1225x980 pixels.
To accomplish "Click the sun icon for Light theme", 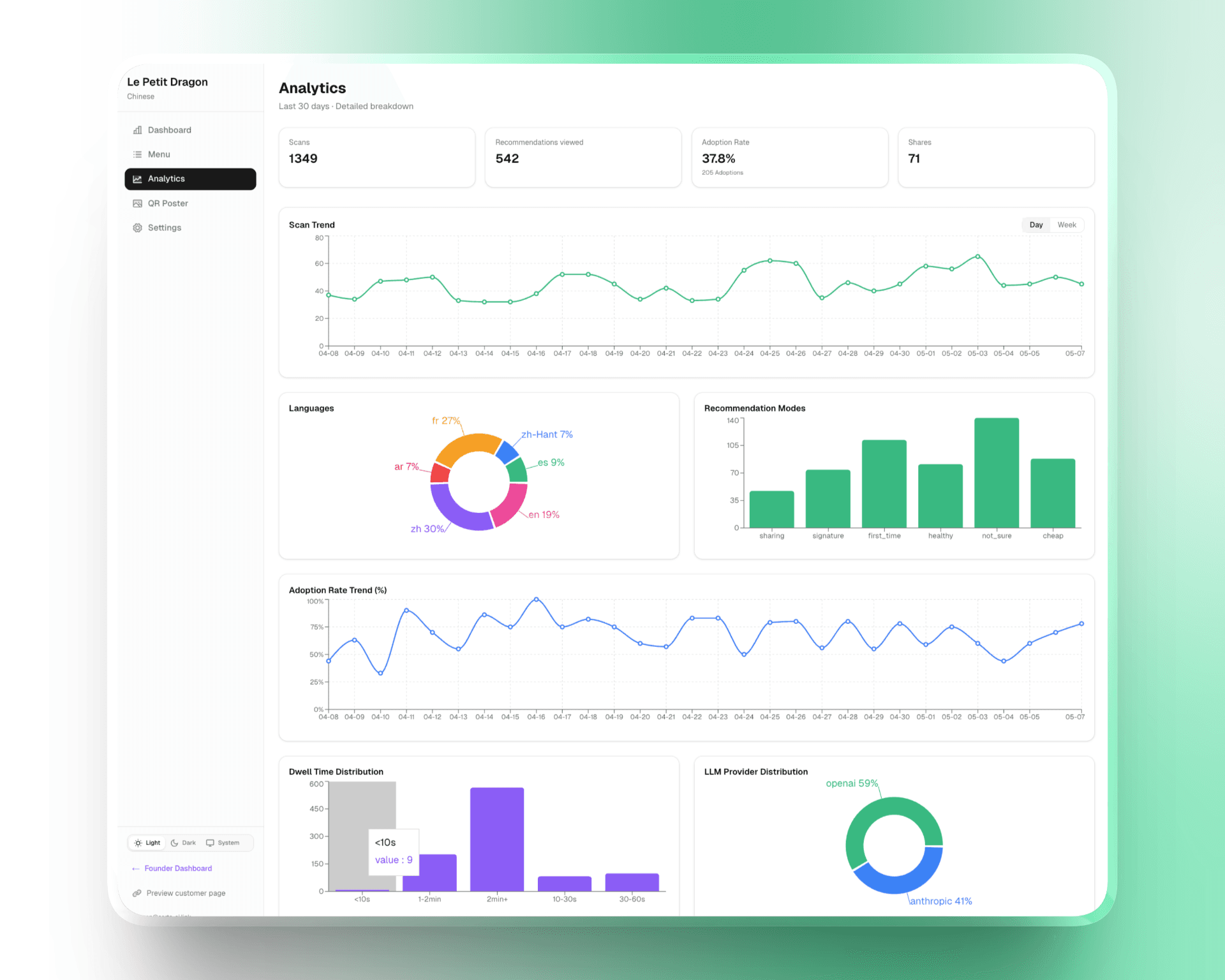I will pos(138,843).
